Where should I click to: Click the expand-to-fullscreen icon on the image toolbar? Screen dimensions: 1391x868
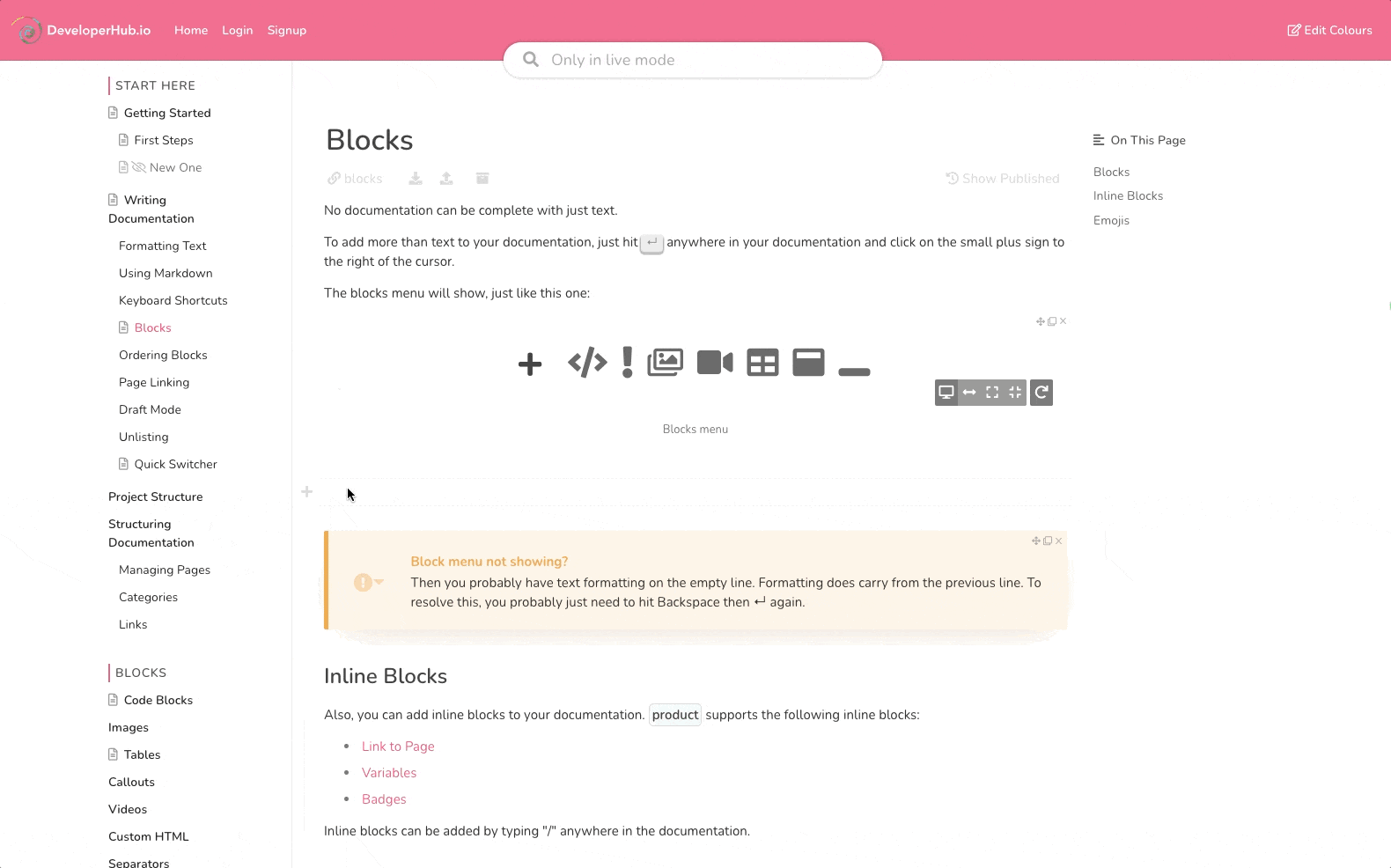click(x=992, y=393)
